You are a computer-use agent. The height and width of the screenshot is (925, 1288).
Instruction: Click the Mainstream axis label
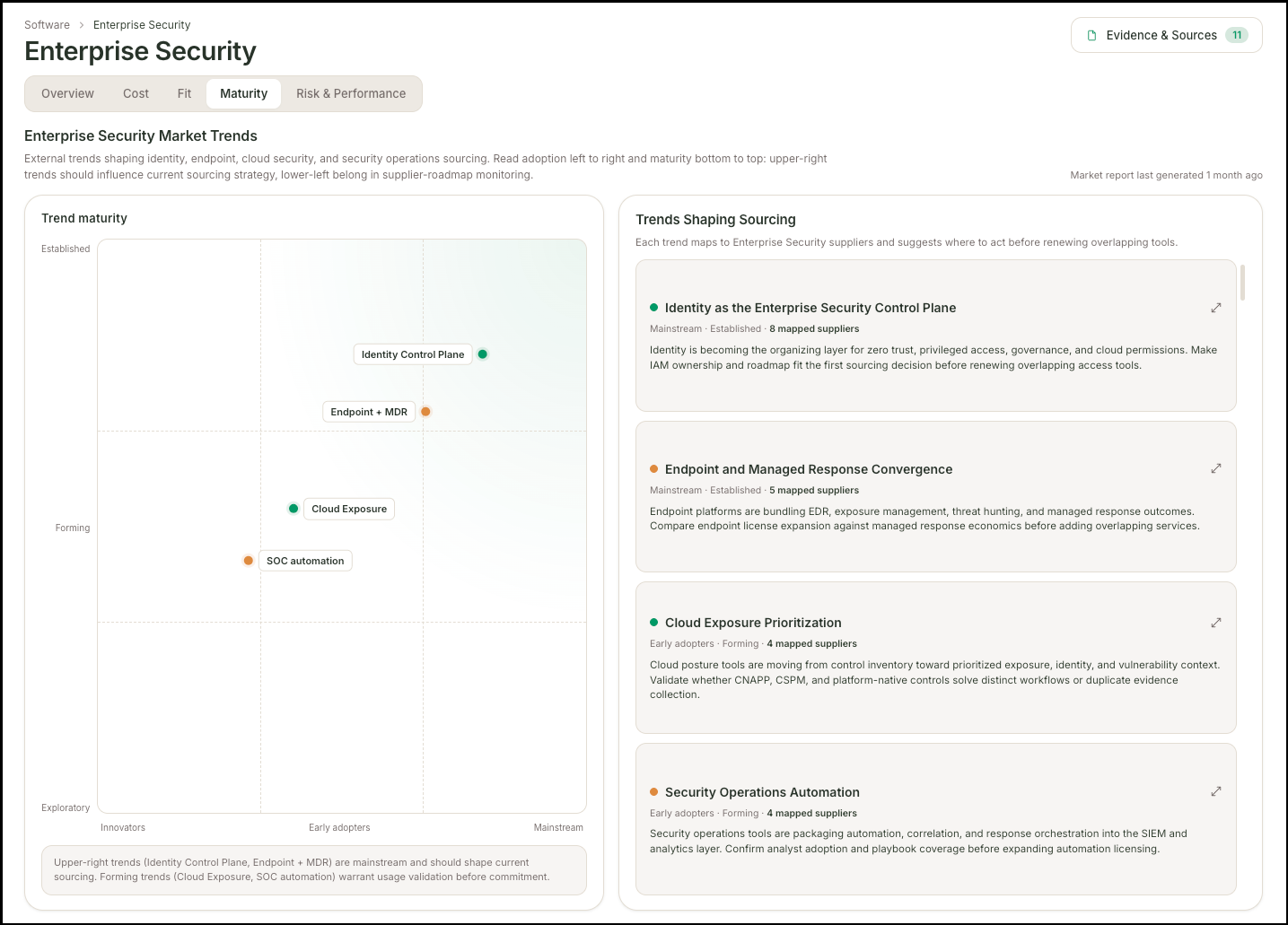pos(558,828)
